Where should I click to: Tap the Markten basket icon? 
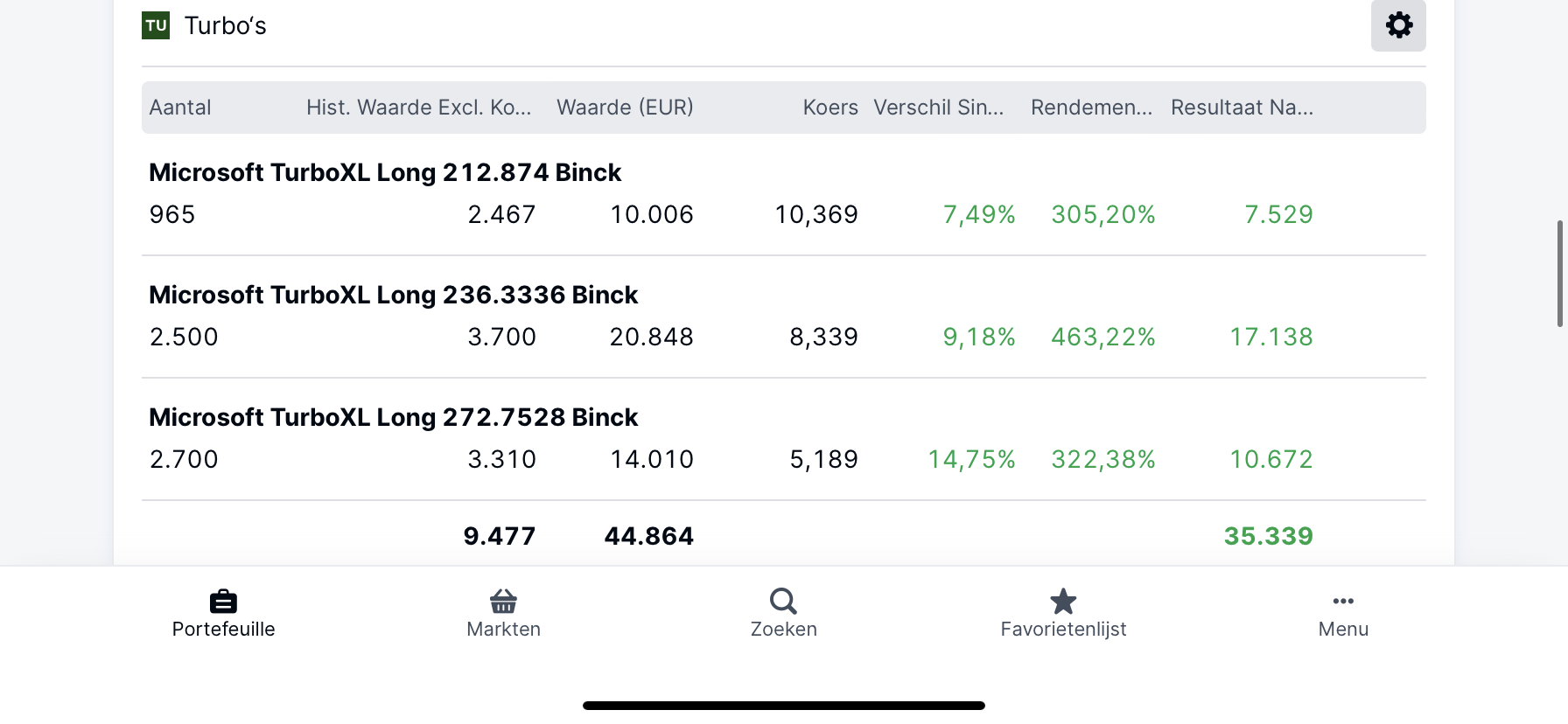tap(503, 602)
